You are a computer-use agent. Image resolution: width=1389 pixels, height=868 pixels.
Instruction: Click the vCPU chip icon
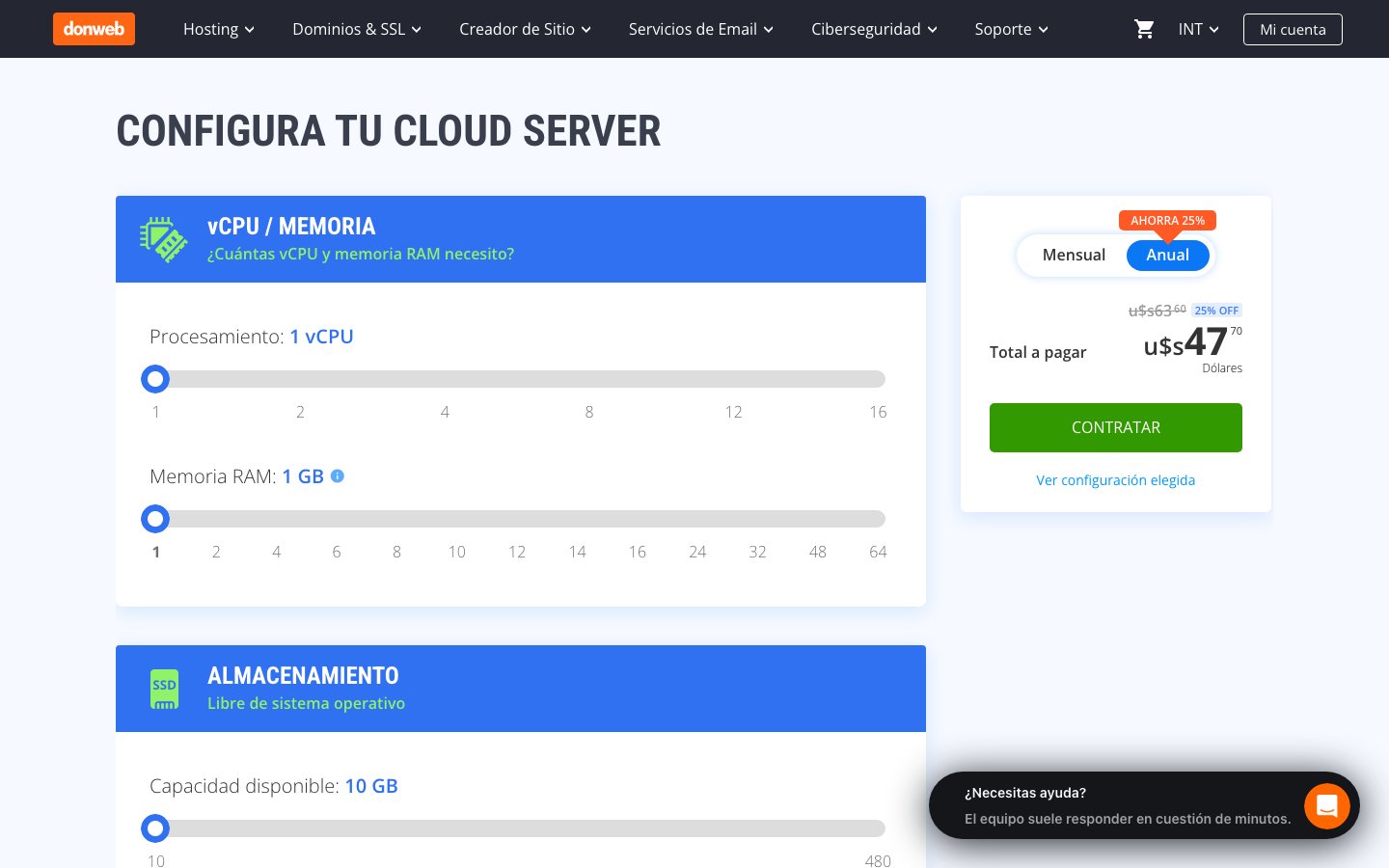click(x=164, y=239)
